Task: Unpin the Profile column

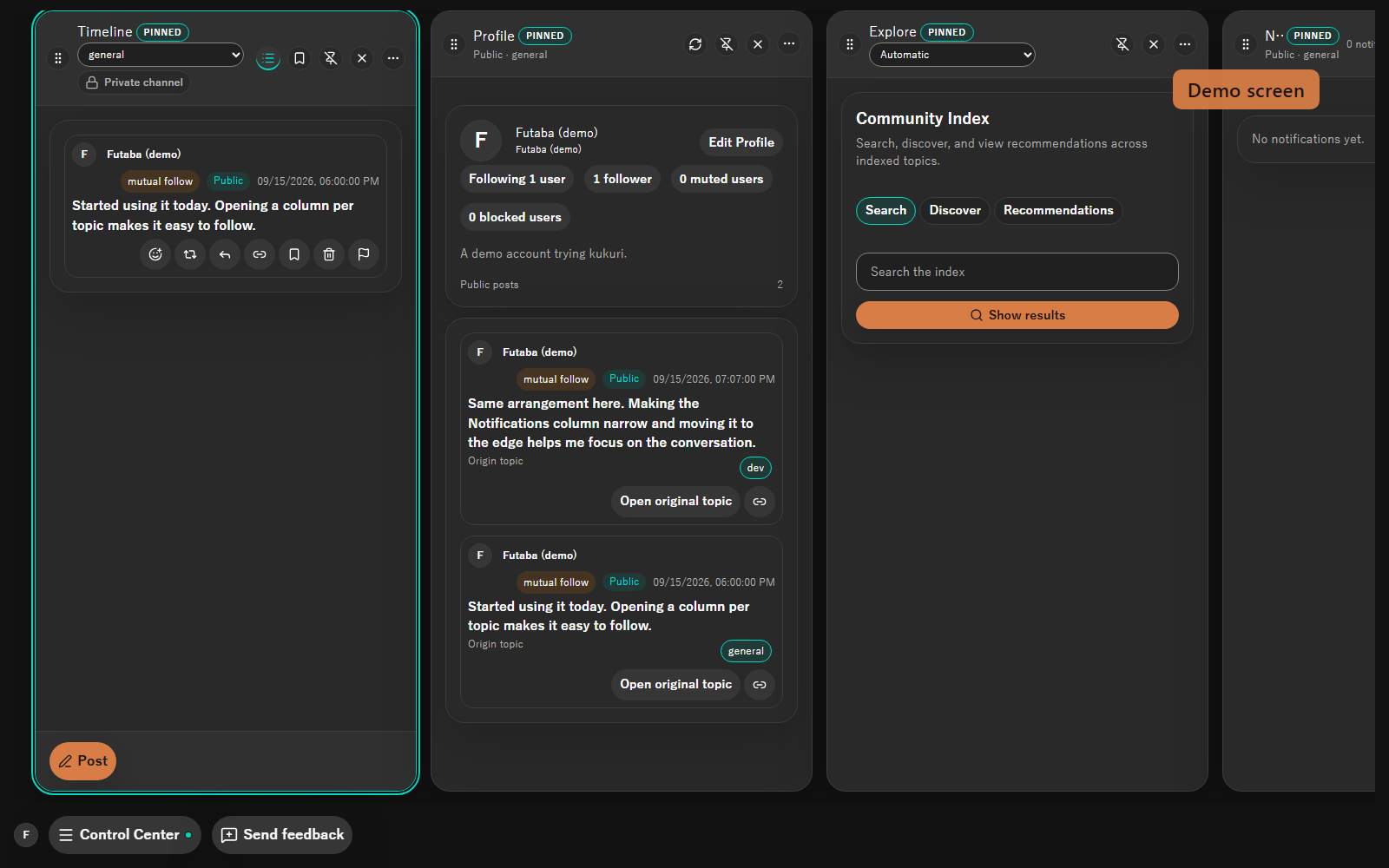Action: click(727, 44)
